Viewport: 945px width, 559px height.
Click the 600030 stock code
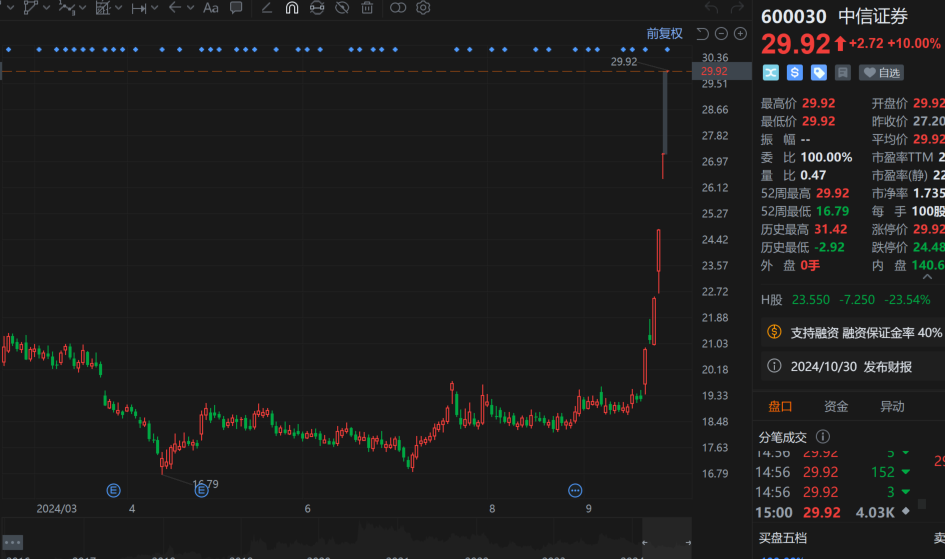[793, 16]
